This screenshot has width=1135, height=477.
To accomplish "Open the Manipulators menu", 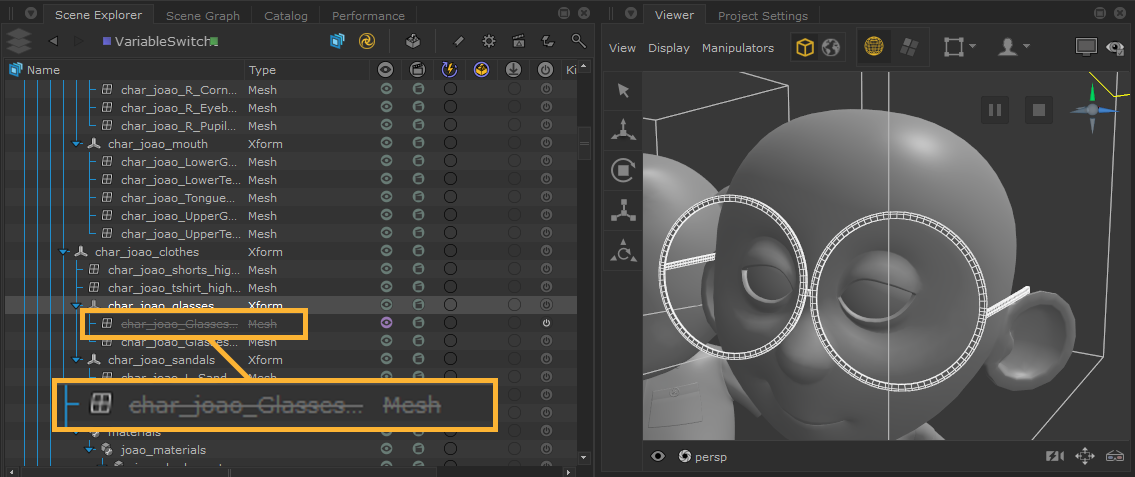I will click(737, 48).
